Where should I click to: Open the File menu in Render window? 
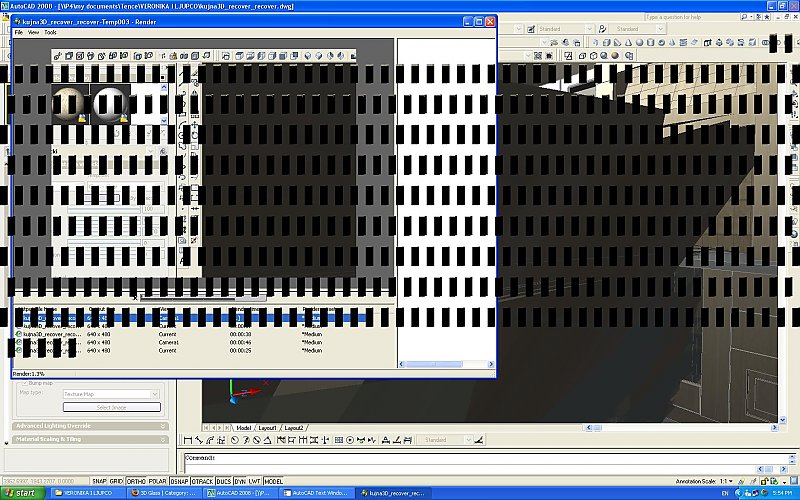coord(18,32)
